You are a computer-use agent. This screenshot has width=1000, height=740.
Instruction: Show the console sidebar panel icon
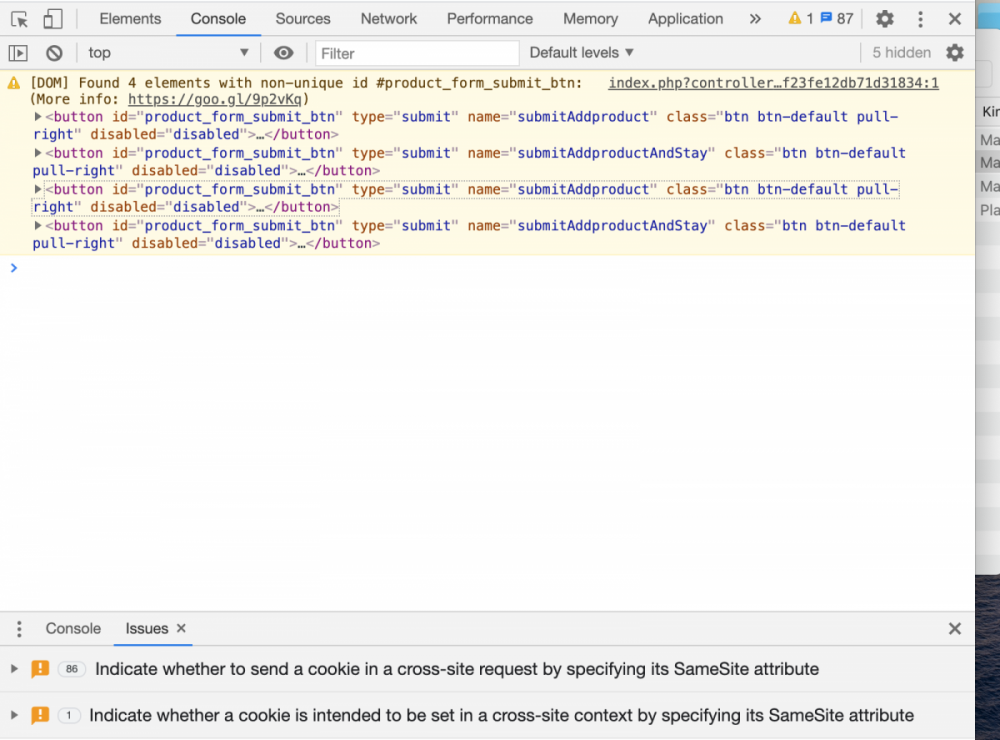[x=18, y=53]
